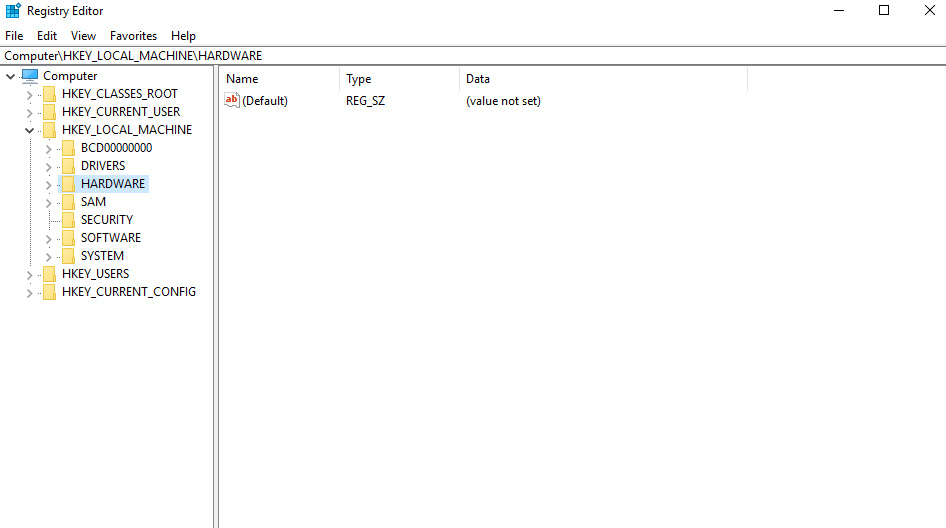Image resolution: width=946 pixels, height=528 pixels.
Task: Click the SYSTEM folder icon
Action: (x=69, y=256)
